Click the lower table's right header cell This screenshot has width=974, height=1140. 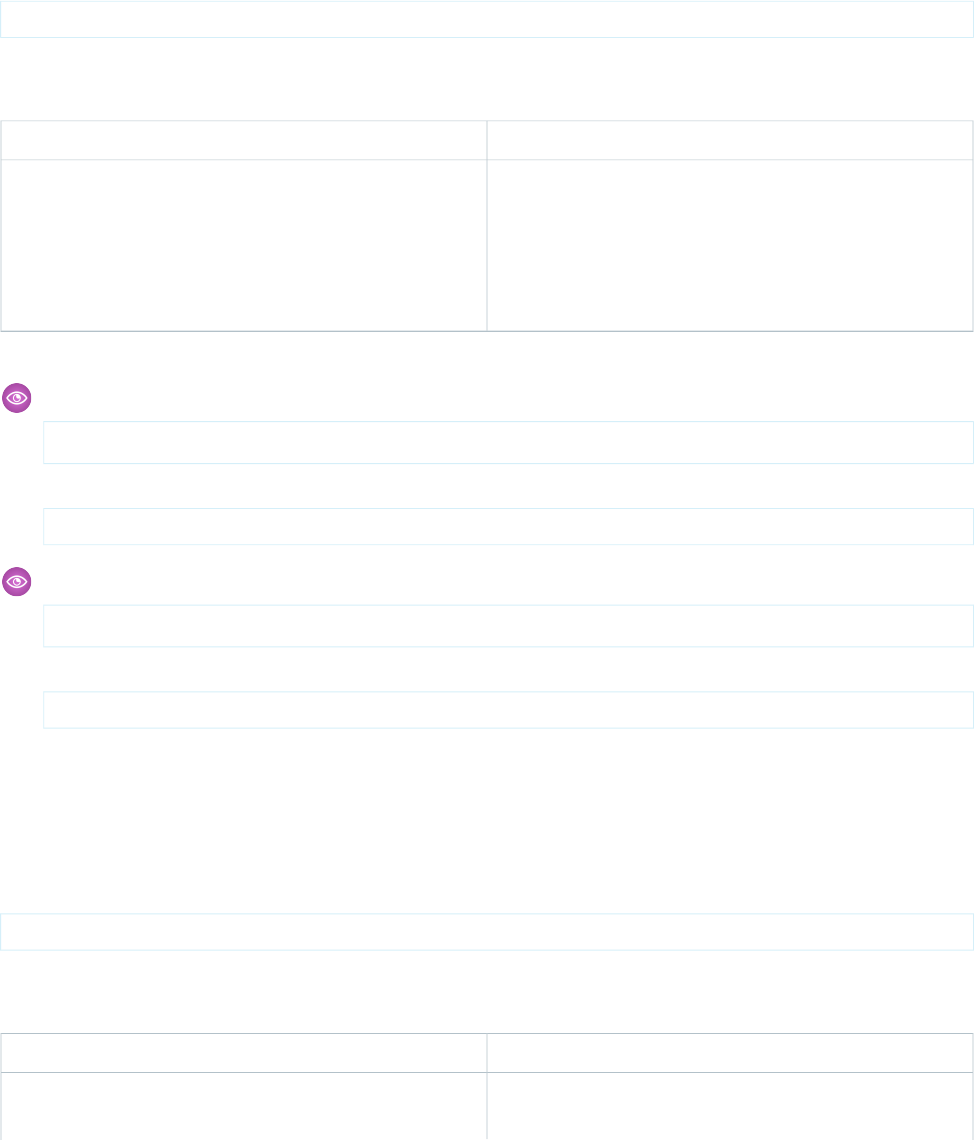(730, 1053)
